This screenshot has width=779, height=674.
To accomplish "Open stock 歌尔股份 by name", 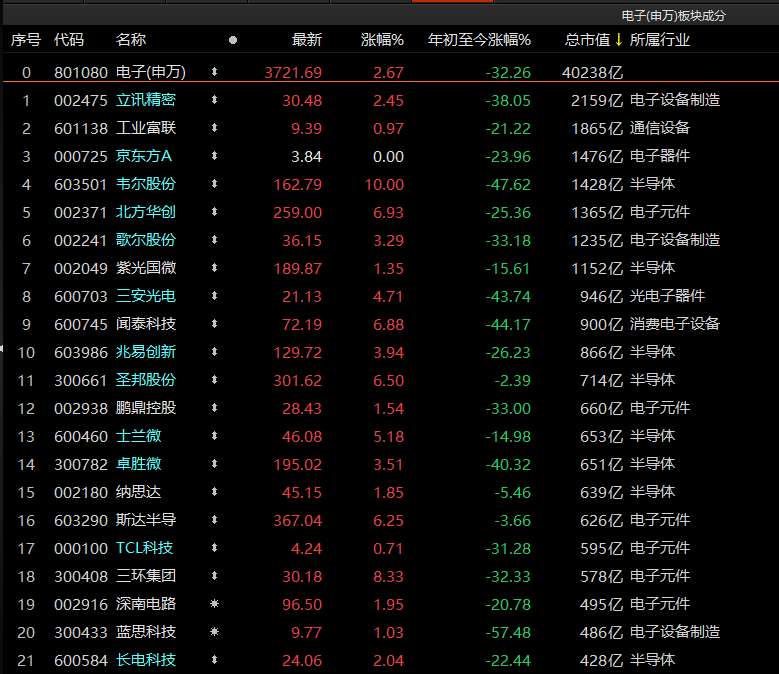I will click(x=146, y=240).
